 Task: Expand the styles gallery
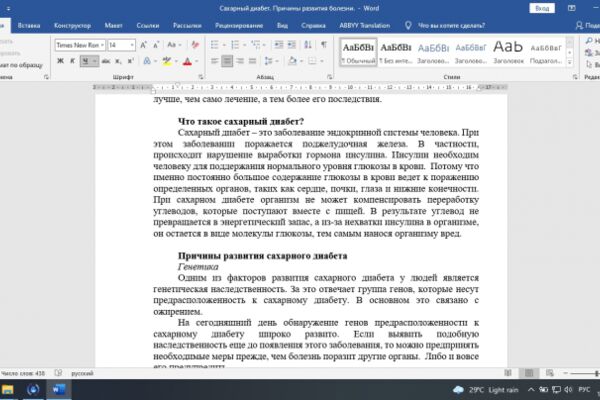click(x=570, y=62)
